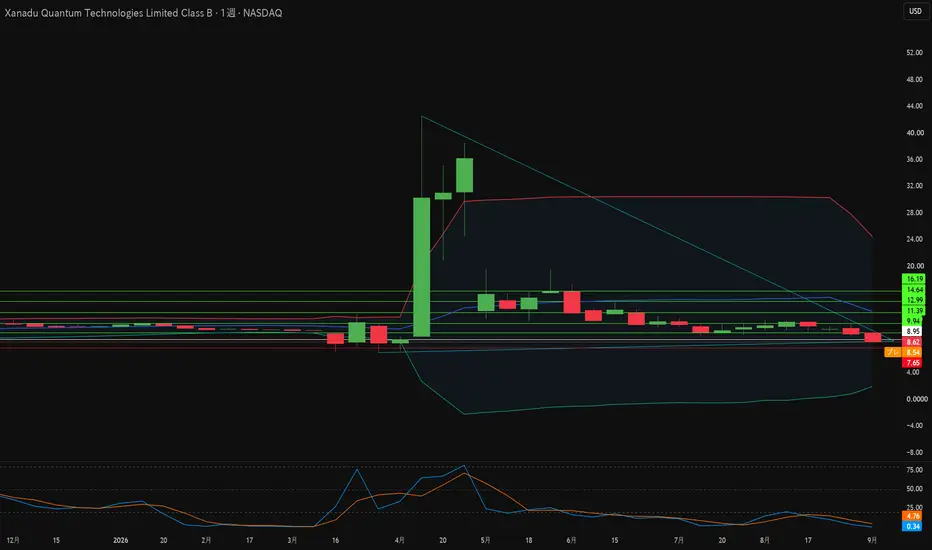Image resolution: width=932 pixels, height=550 pixels.
Task: Click the 9.94 price label
Action: tap(912, 321)
